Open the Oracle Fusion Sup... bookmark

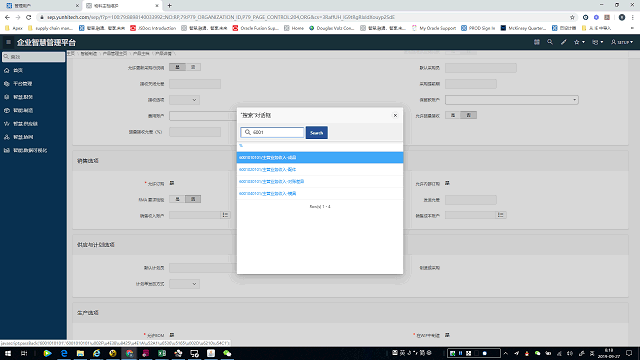(x=256, y=28)
